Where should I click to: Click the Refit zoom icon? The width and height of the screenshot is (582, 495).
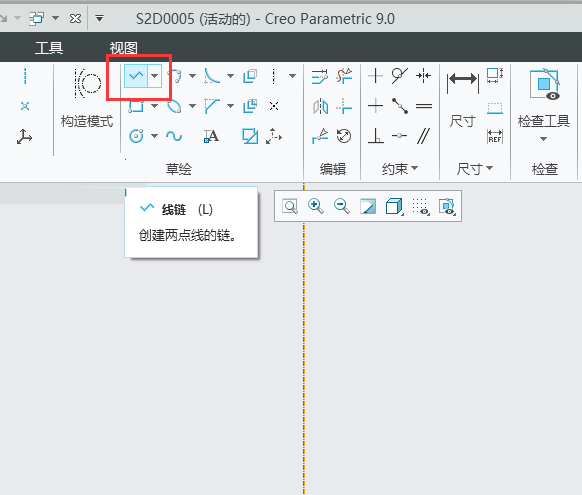click(x=290, y=206)
